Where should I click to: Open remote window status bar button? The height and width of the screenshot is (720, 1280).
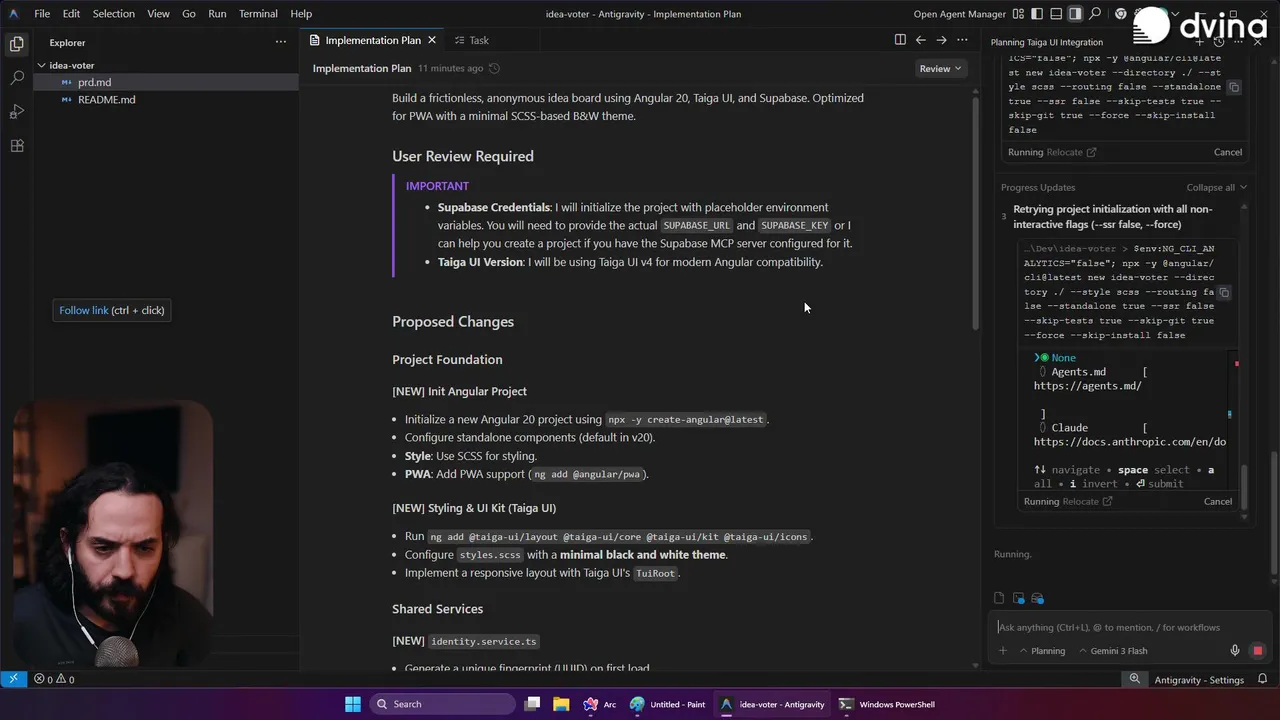point(14,679)
